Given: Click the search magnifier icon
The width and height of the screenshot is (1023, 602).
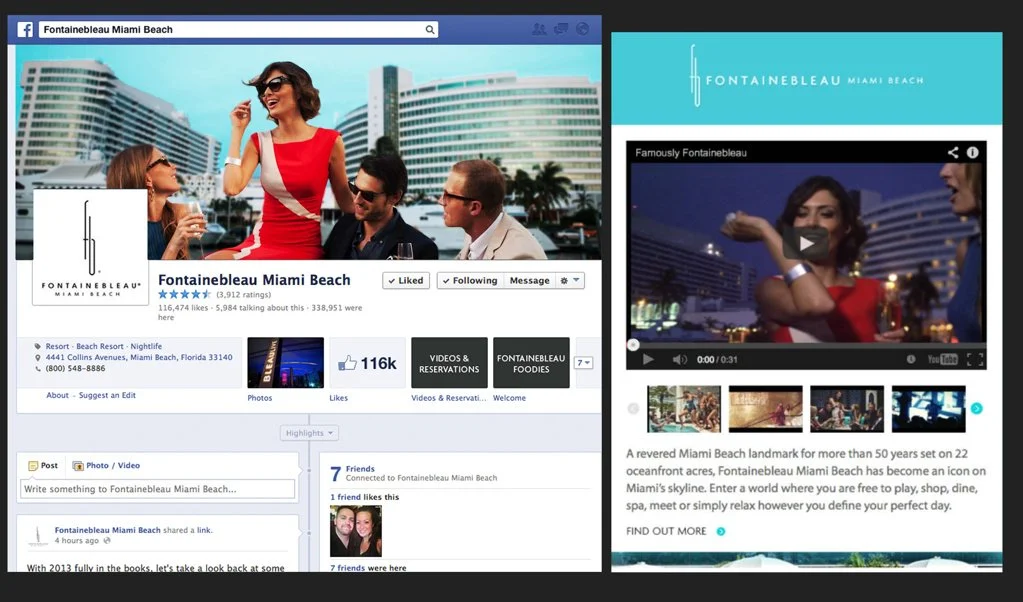Looking at the screenshot, I should pyautogui.click(x=429, y=29).
